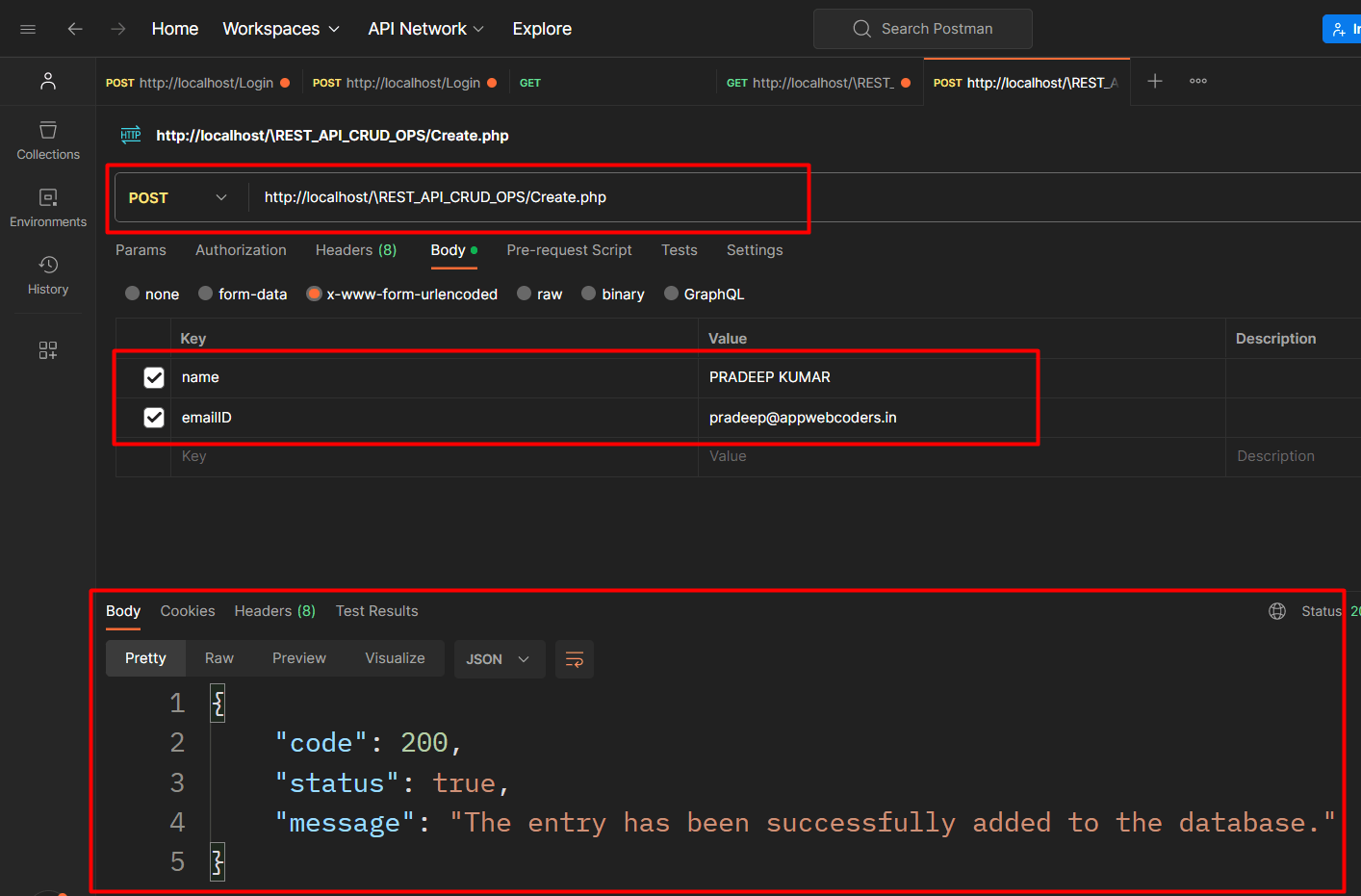Switch response view to Pretty

point(145,658)
